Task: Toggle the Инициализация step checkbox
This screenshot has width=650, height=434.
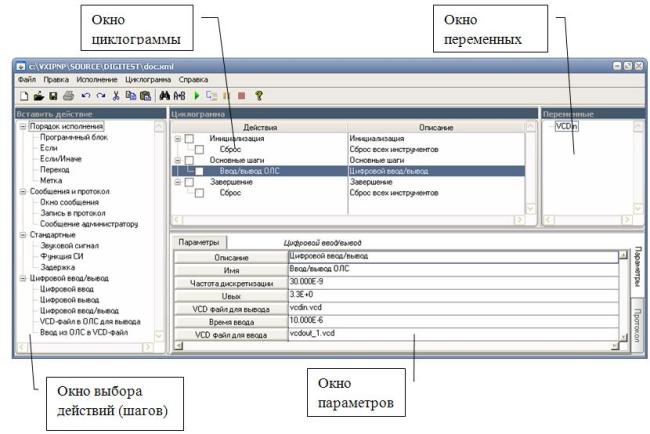Action: click(189, 138)
